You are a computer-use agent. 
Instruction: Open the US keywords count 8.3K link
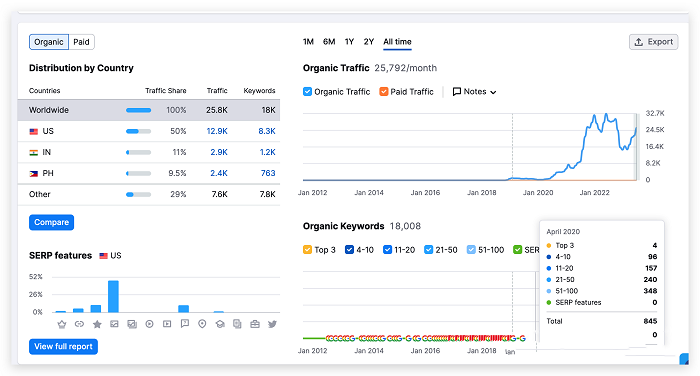tap(267, 131)
